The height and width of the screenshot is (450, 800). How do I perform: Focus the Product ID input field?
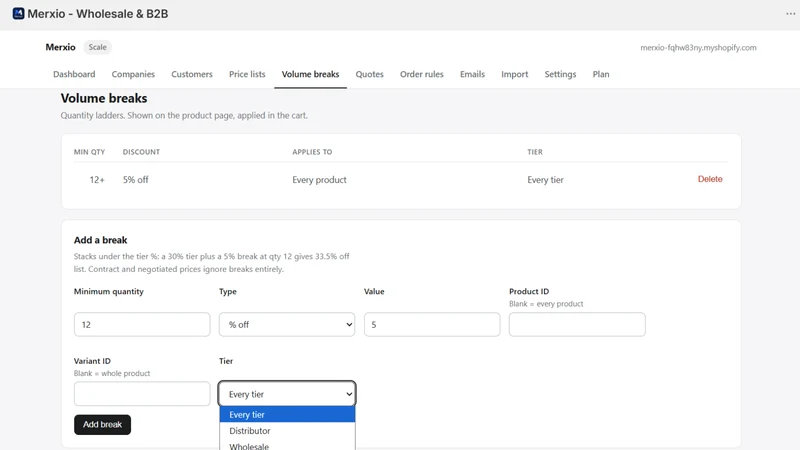577,324
